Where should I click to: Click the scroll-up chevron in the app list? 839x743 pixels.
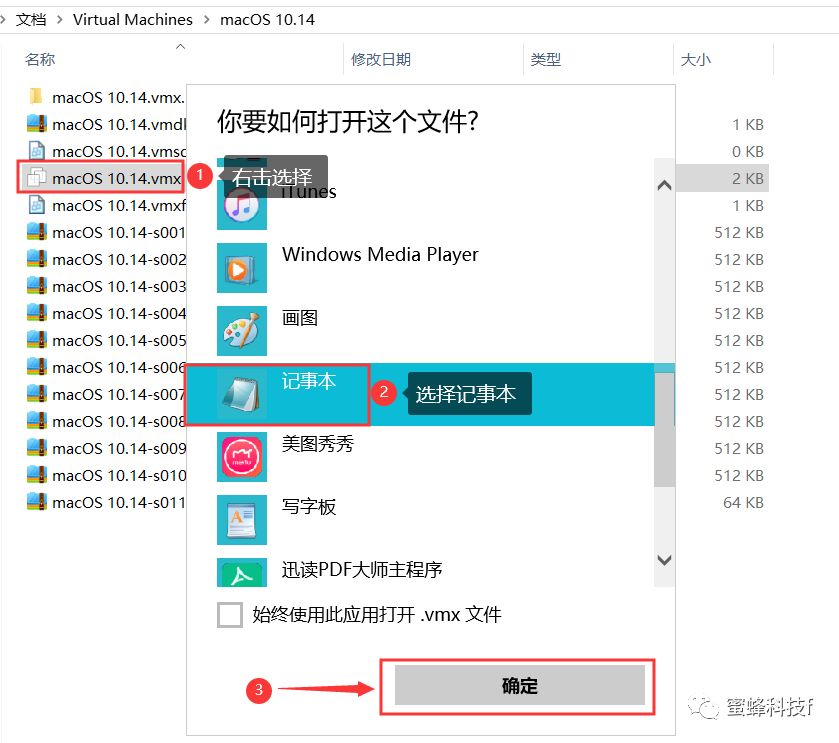coord(662,185)
